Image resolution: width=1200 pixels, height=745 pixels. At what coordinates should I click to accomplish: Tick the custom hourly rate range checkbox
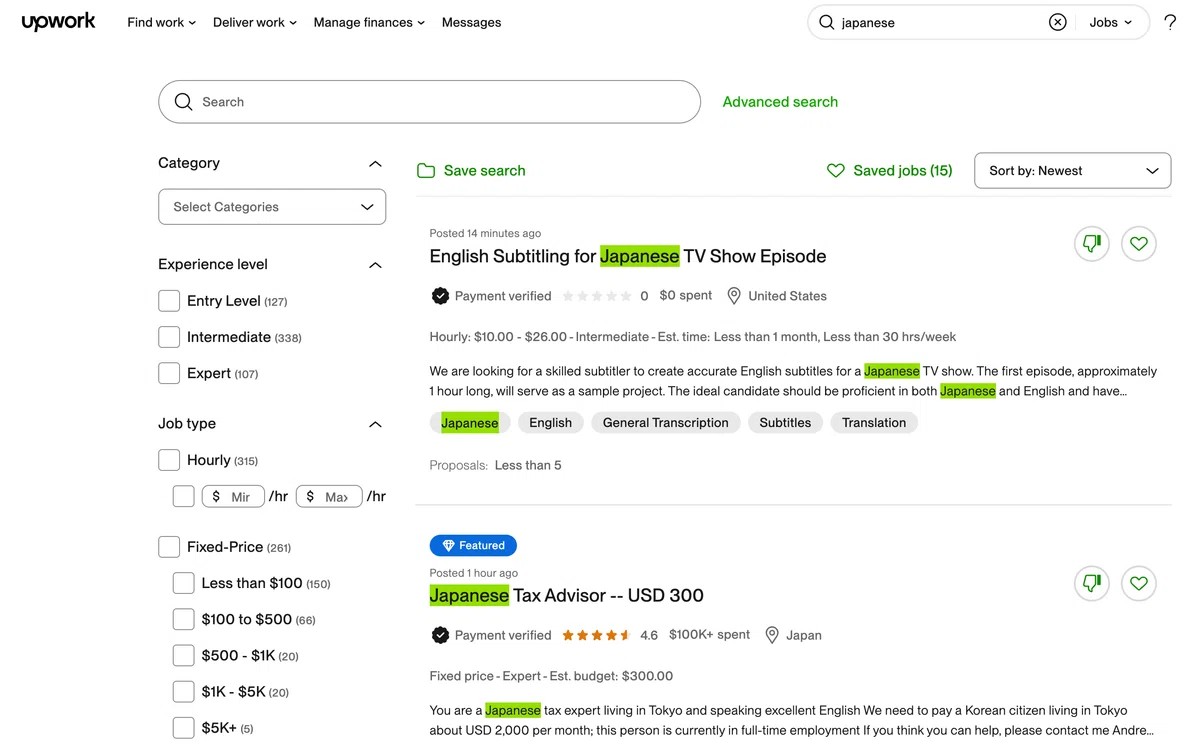(x=184, y=496)
